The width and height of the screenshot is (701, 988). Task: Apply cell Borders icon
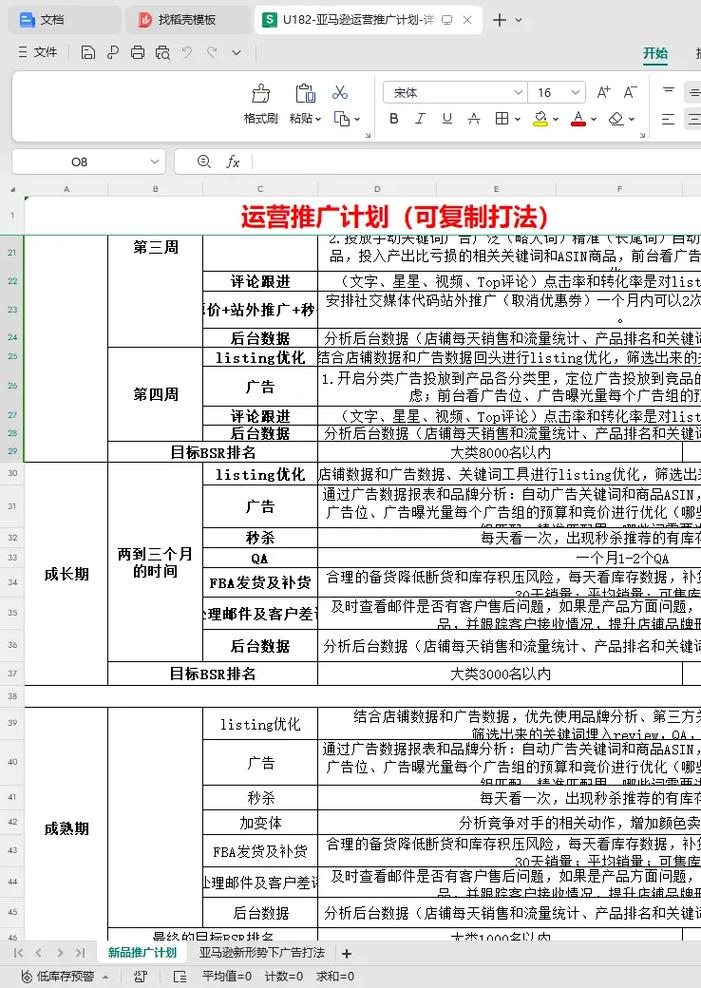502,118
